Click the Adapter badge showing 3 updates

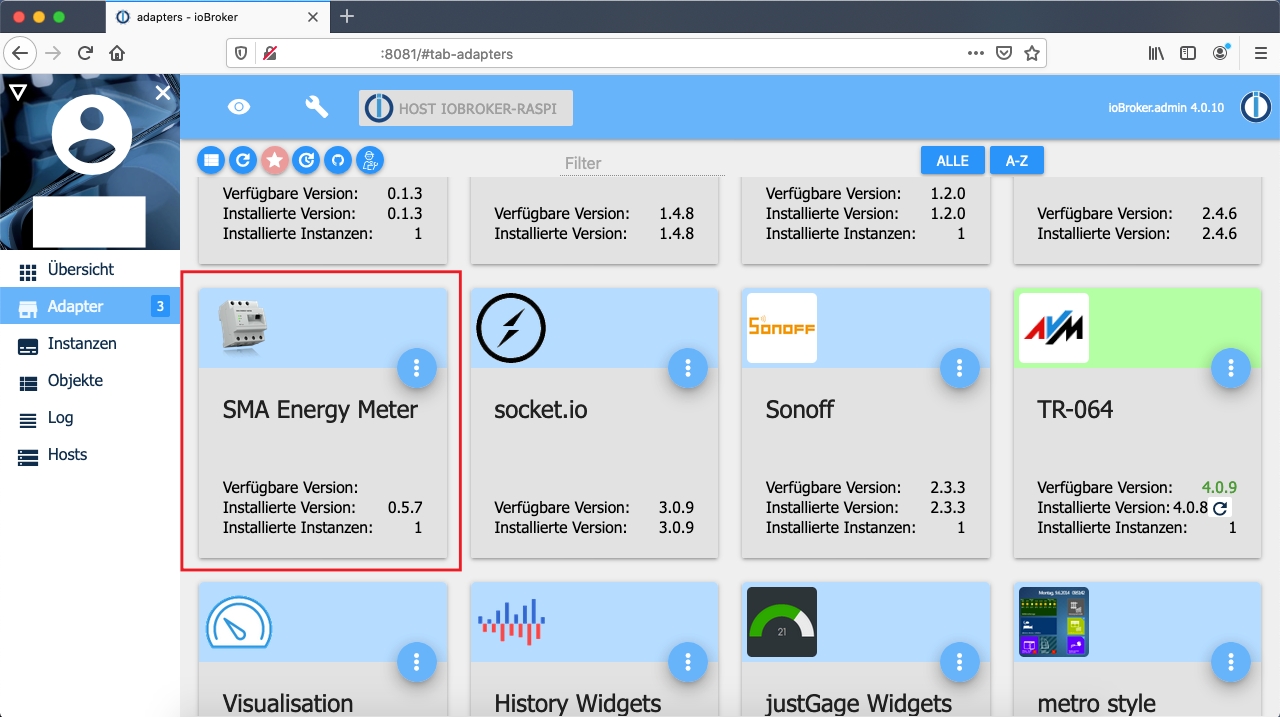point(160,306)
